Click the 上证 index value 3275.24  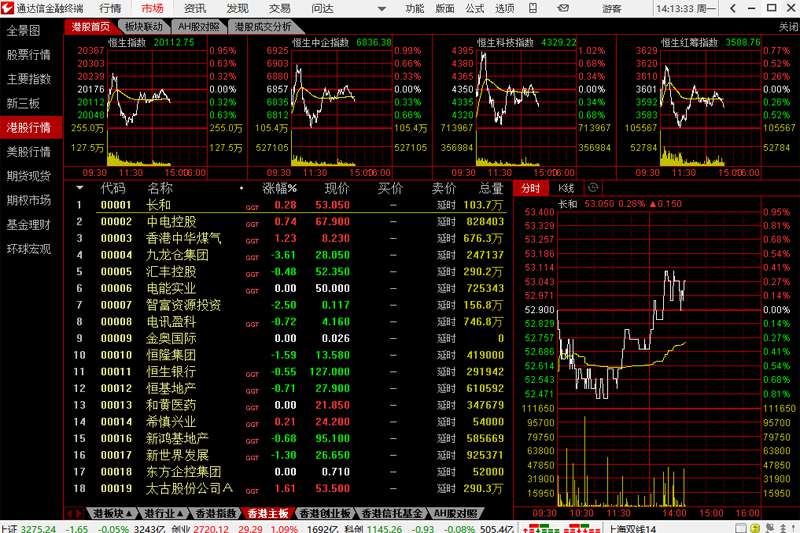coord(38,529)
